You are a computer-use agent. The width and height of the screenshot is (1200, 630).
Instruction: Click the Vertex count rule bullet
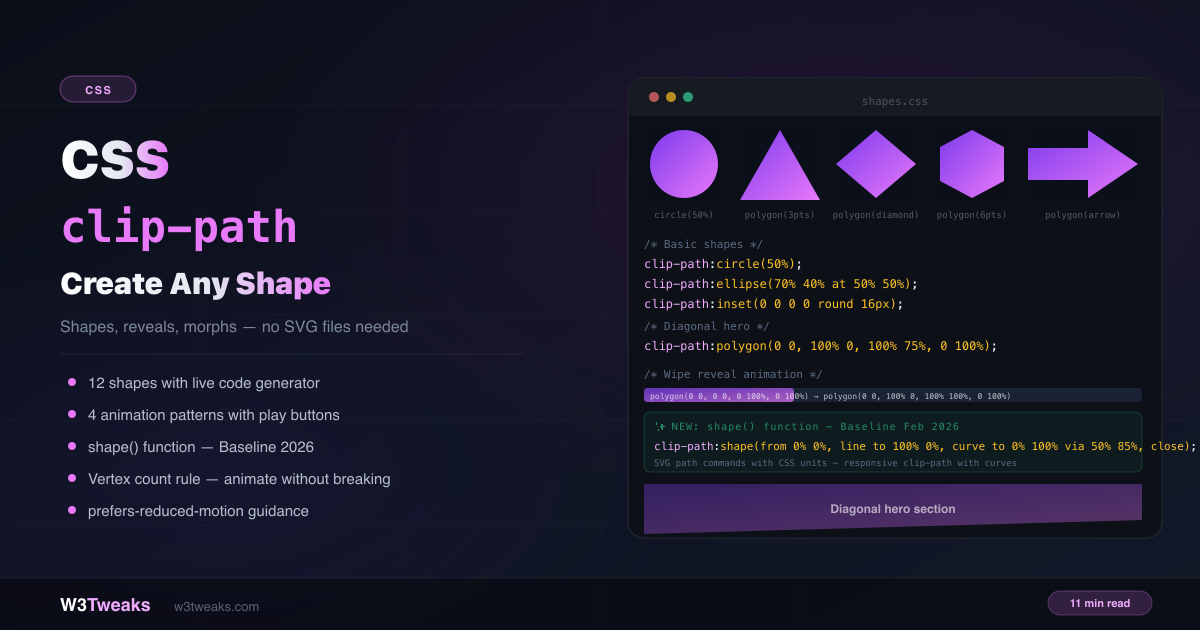pyautogui.click(x=239, y=479)
